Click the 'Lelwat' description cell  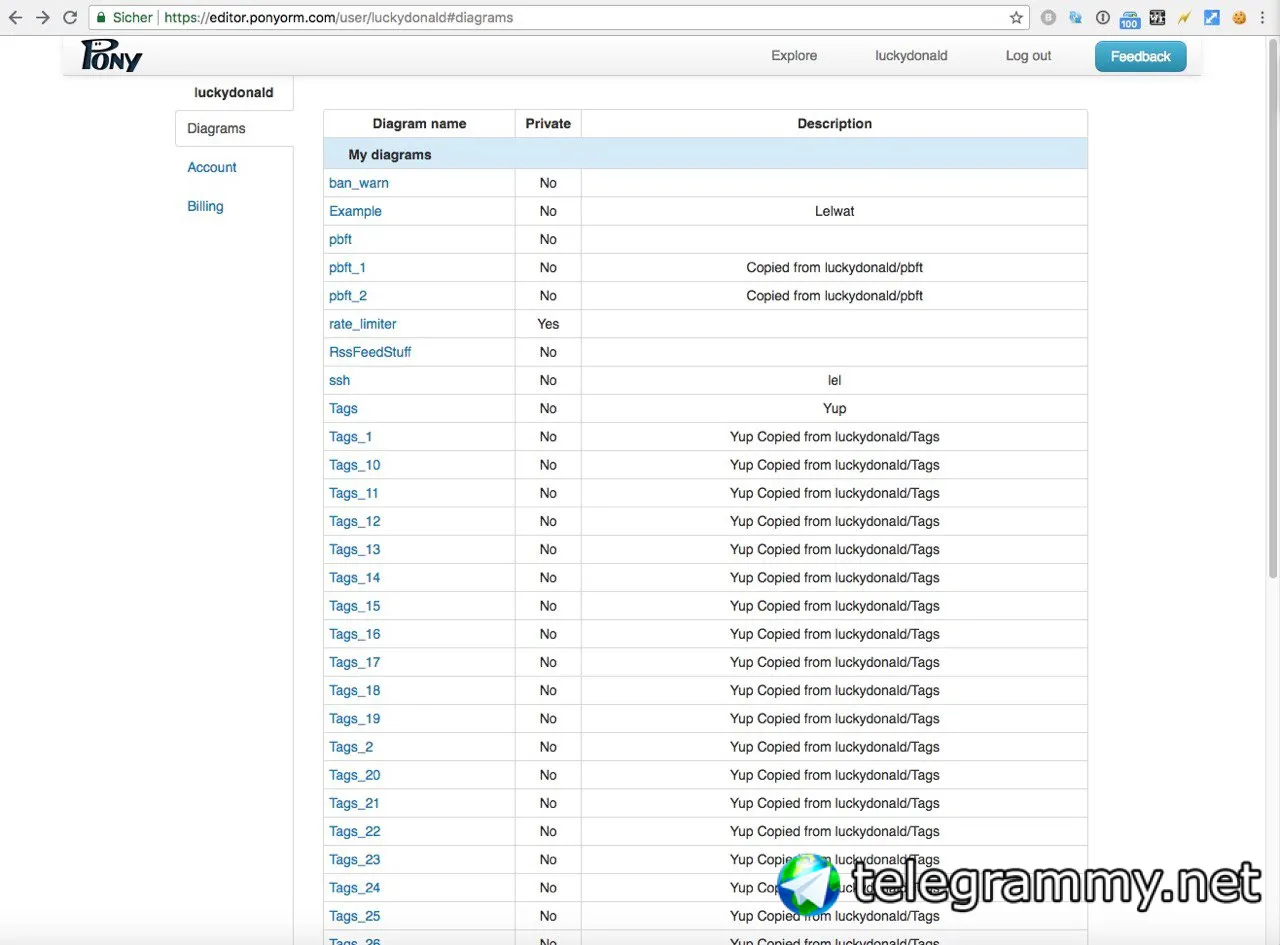point(834,211)
